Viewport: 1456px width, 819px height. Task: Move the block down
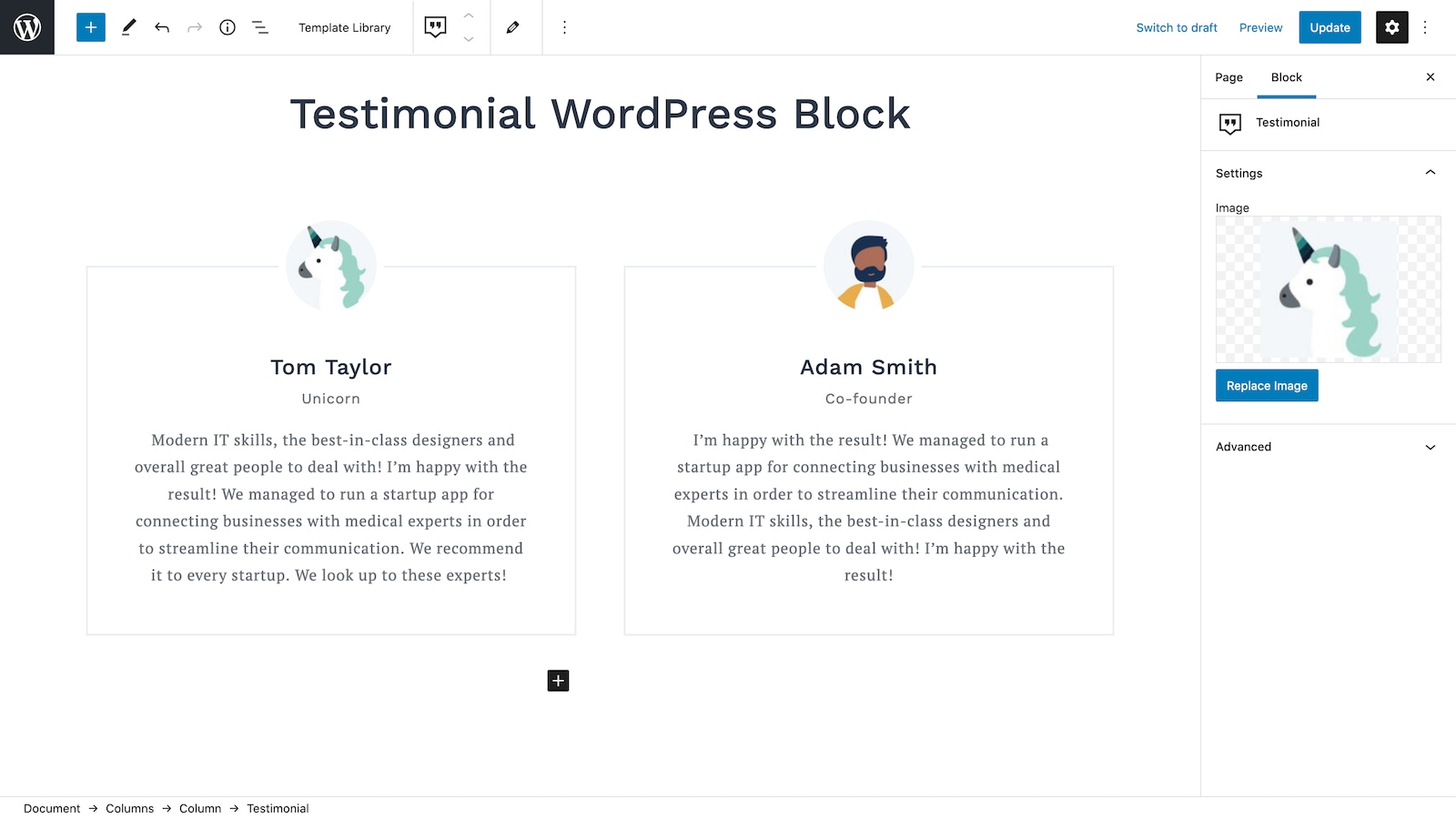tap(469, 39)
